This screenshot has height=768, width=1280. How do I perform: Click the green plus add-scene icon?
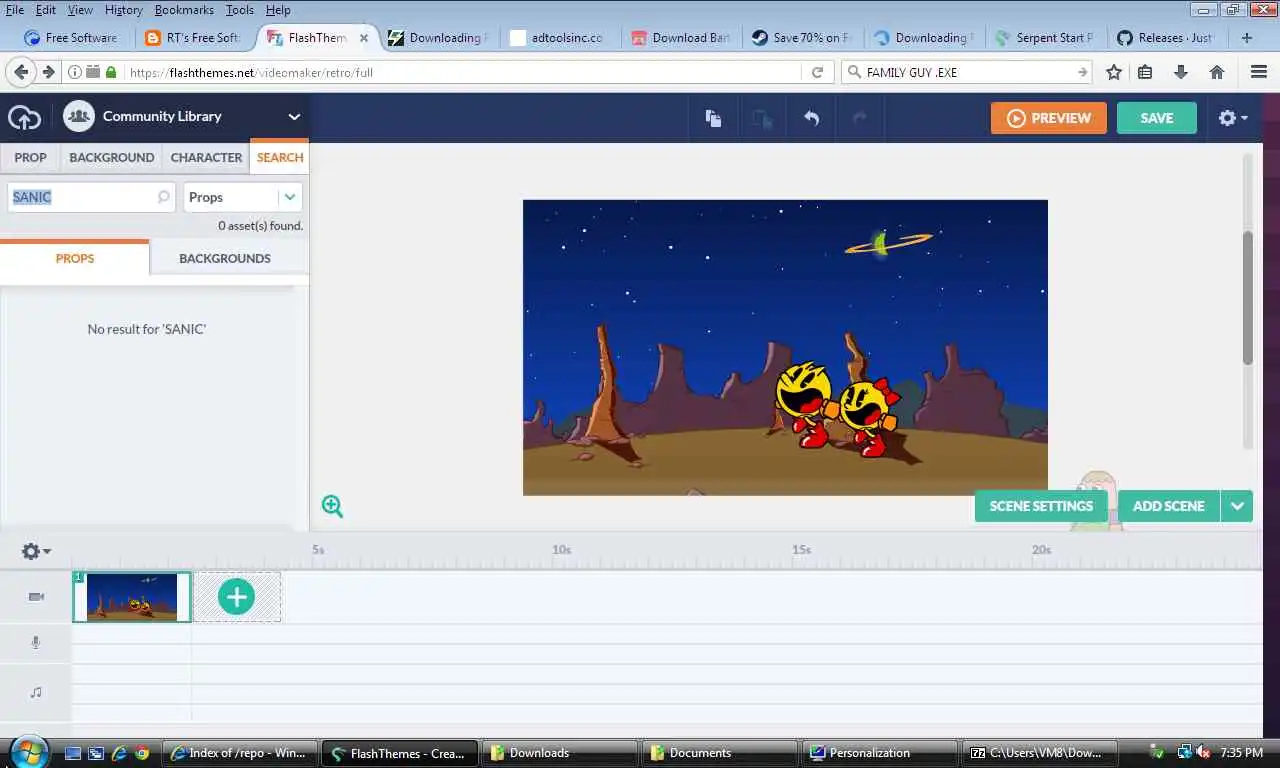click(236, 597)
